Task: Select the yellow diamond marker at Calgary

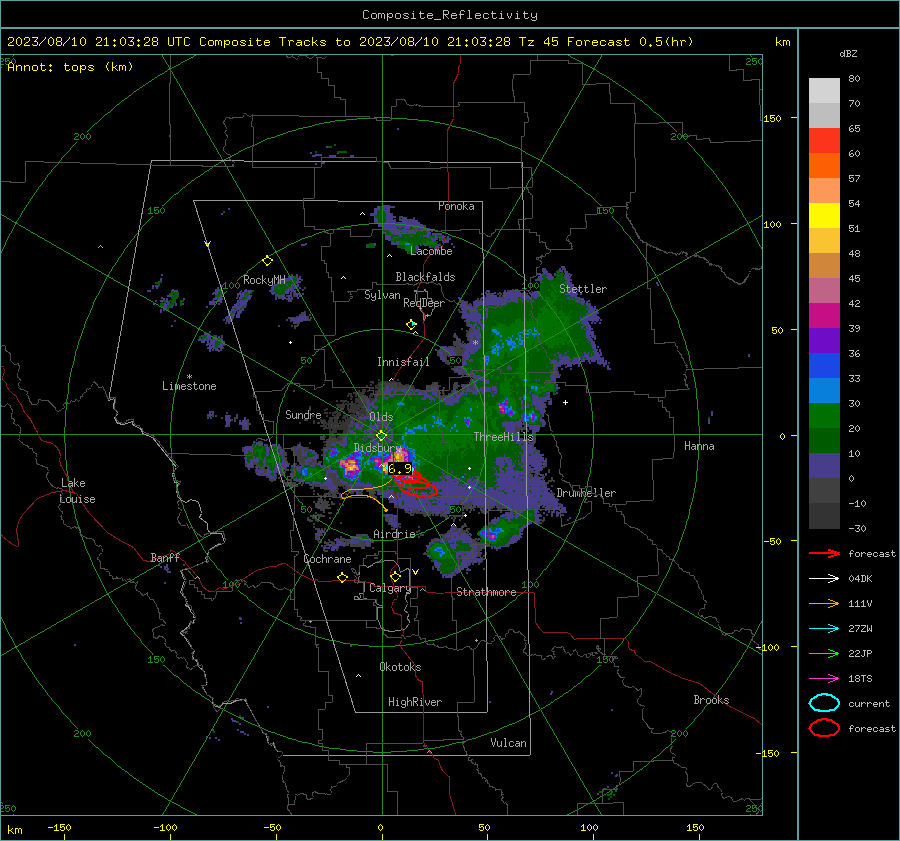Action: click(395, 576)
